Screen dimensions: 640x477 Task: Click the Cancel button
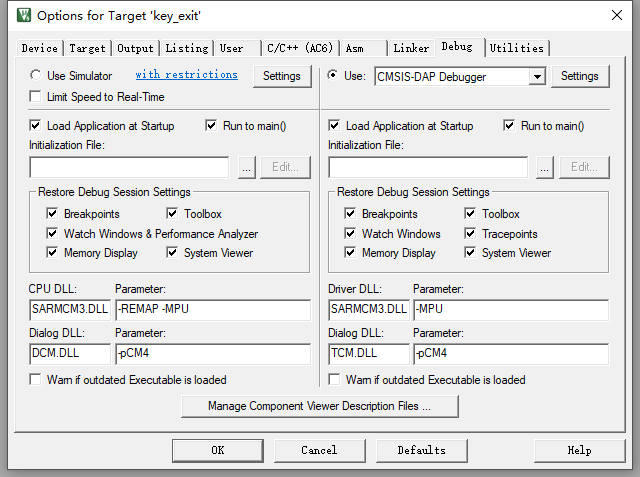319,450
